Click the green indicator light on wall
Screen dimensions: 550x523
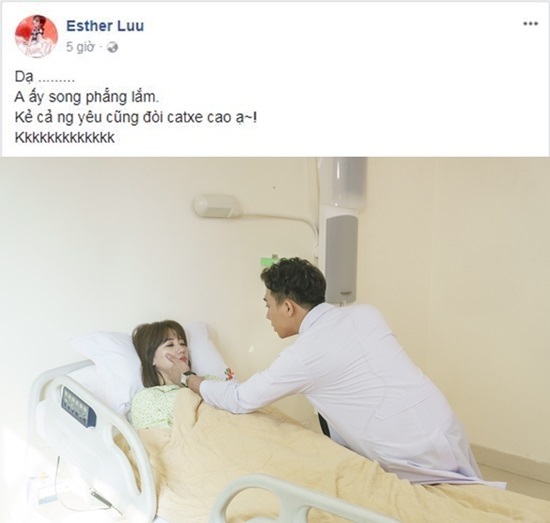click(x=269, y=261)
